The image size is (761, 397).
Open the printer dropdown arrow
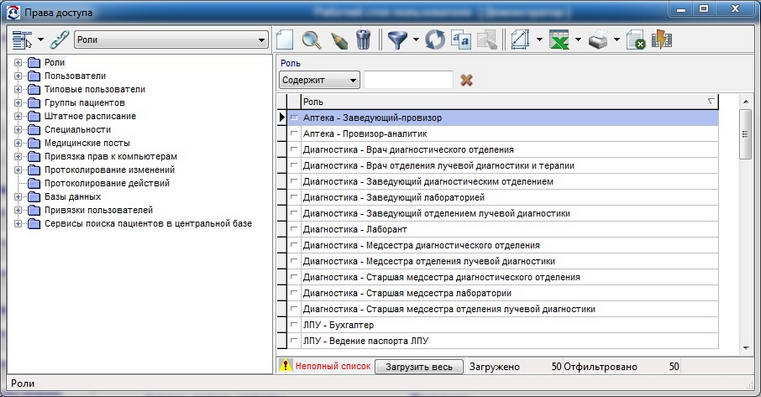coord(617,40)
